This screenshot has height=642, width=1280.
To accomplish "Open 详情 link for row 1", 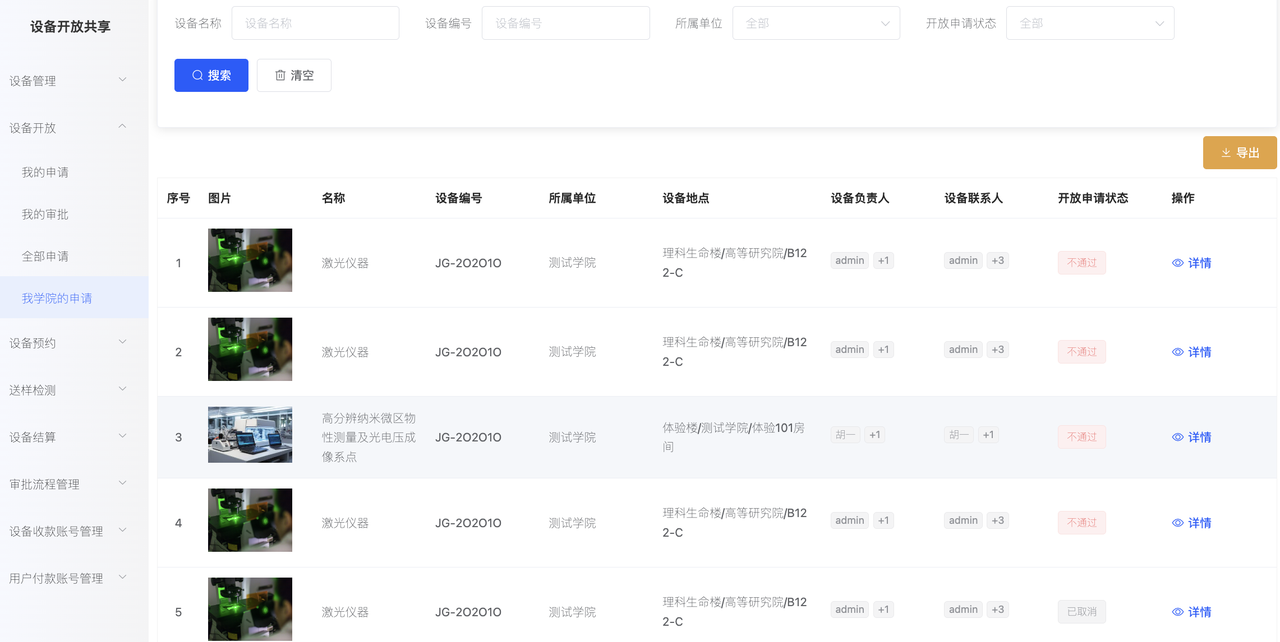I will pos(1191,263).
